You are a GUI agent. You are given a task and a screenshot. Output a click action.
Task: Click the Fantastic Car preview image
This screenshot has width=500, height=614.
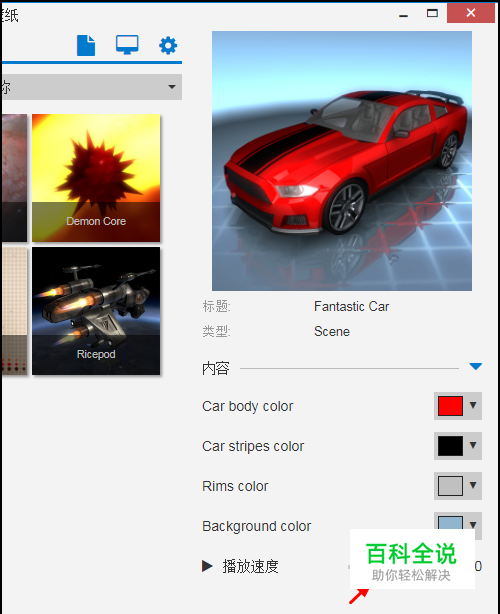(x=342, y=161)
